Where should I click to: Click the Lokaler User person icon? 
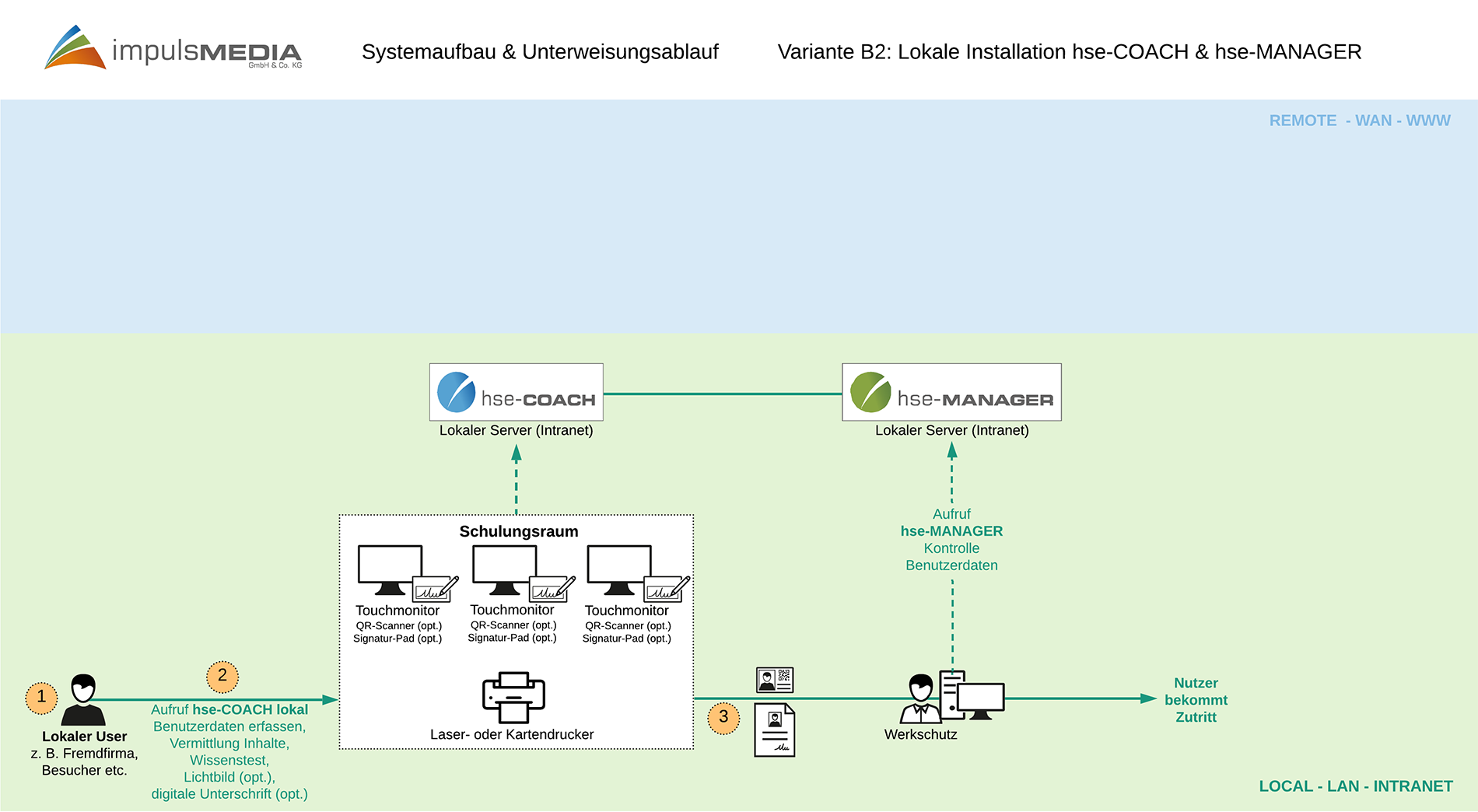click(83, 699)
